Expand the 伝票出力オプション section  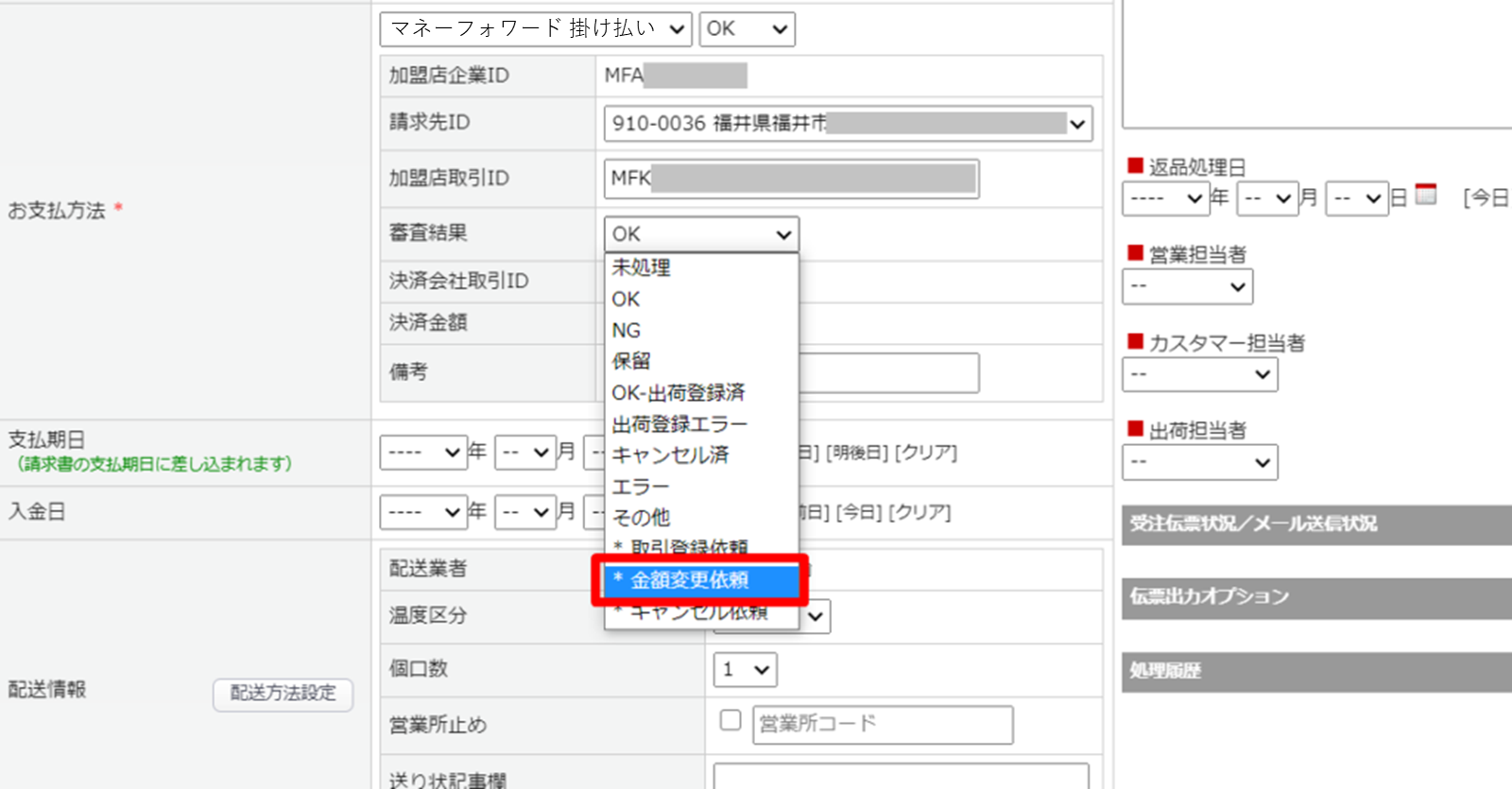coord(1316,597)
